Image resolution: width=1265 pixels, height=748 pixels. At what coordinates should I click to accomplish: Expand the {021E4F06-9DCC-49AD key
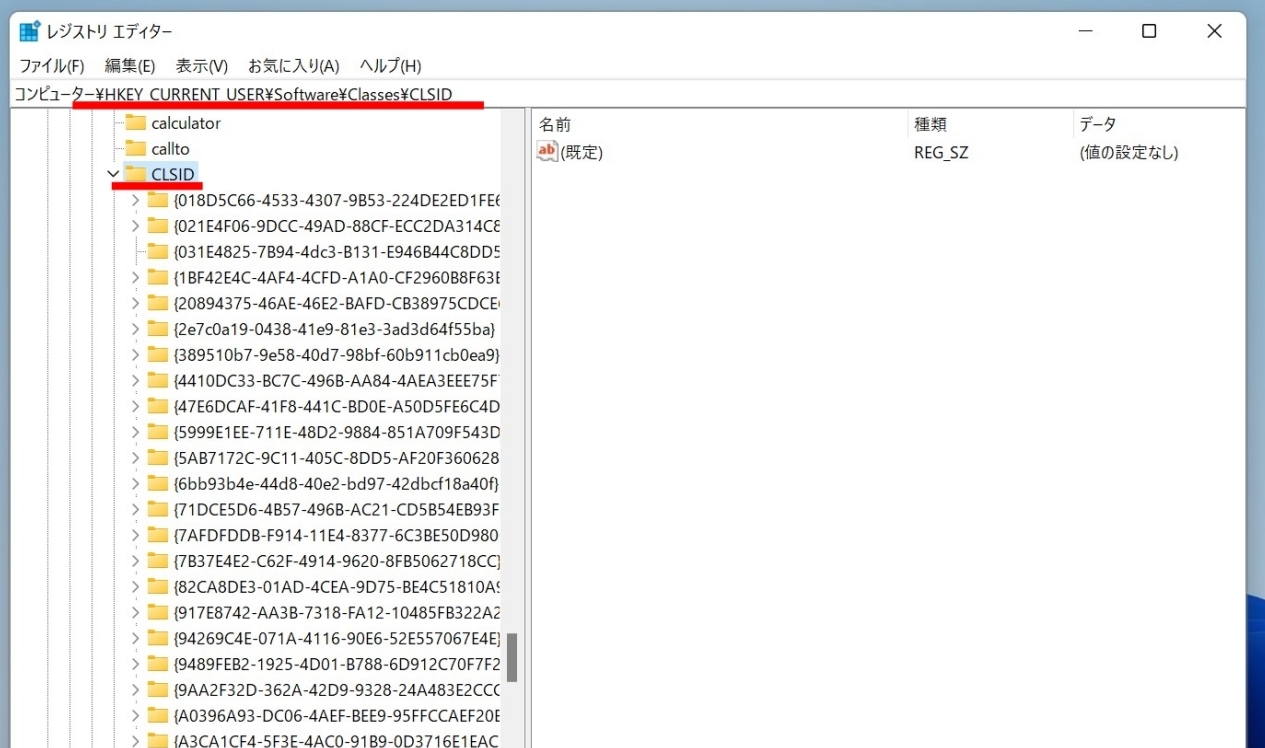(x=136, y=226)
